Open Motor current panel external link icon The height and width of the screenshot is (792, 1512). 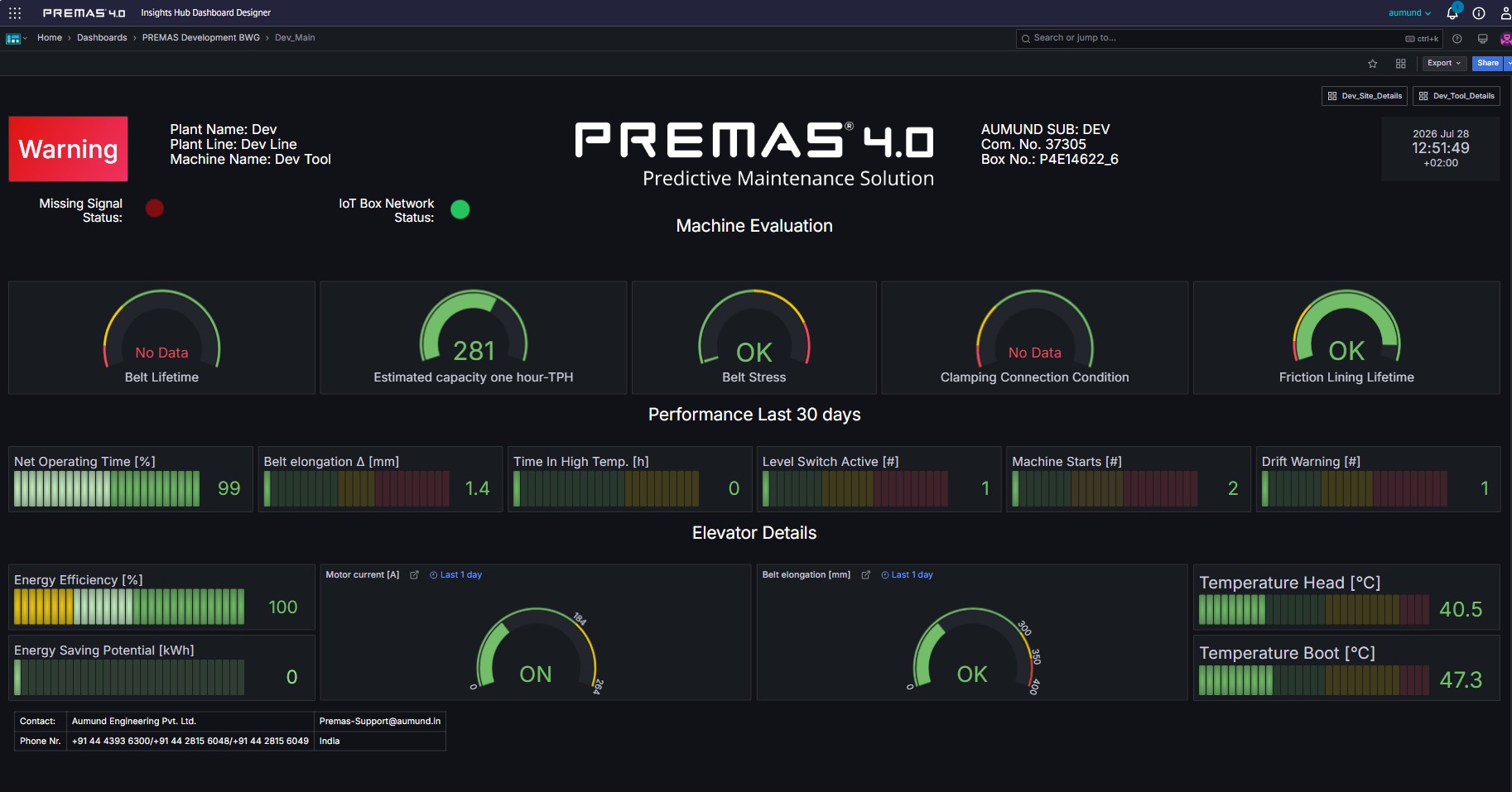414,574
